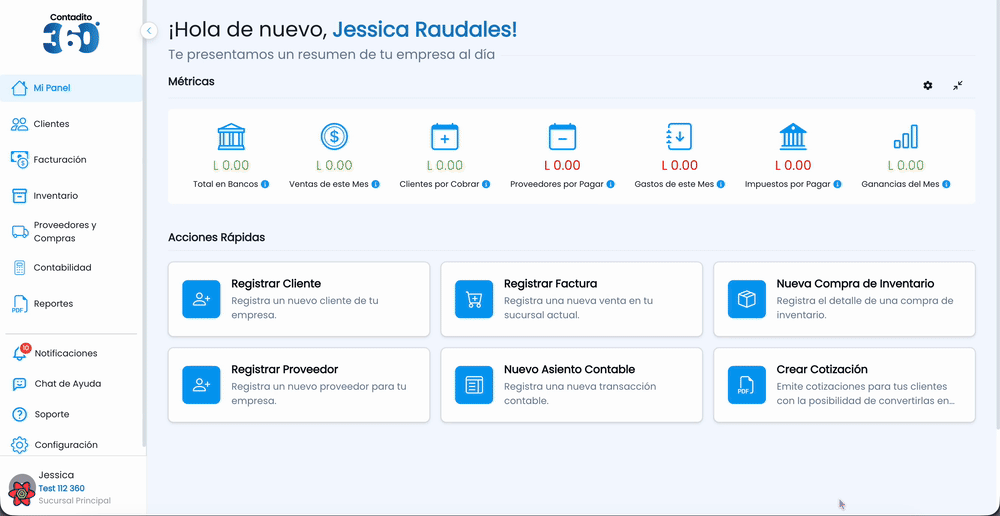Click the Soporte question mark icon
This screenshot has width=1000, height=516.
[20, 415]
